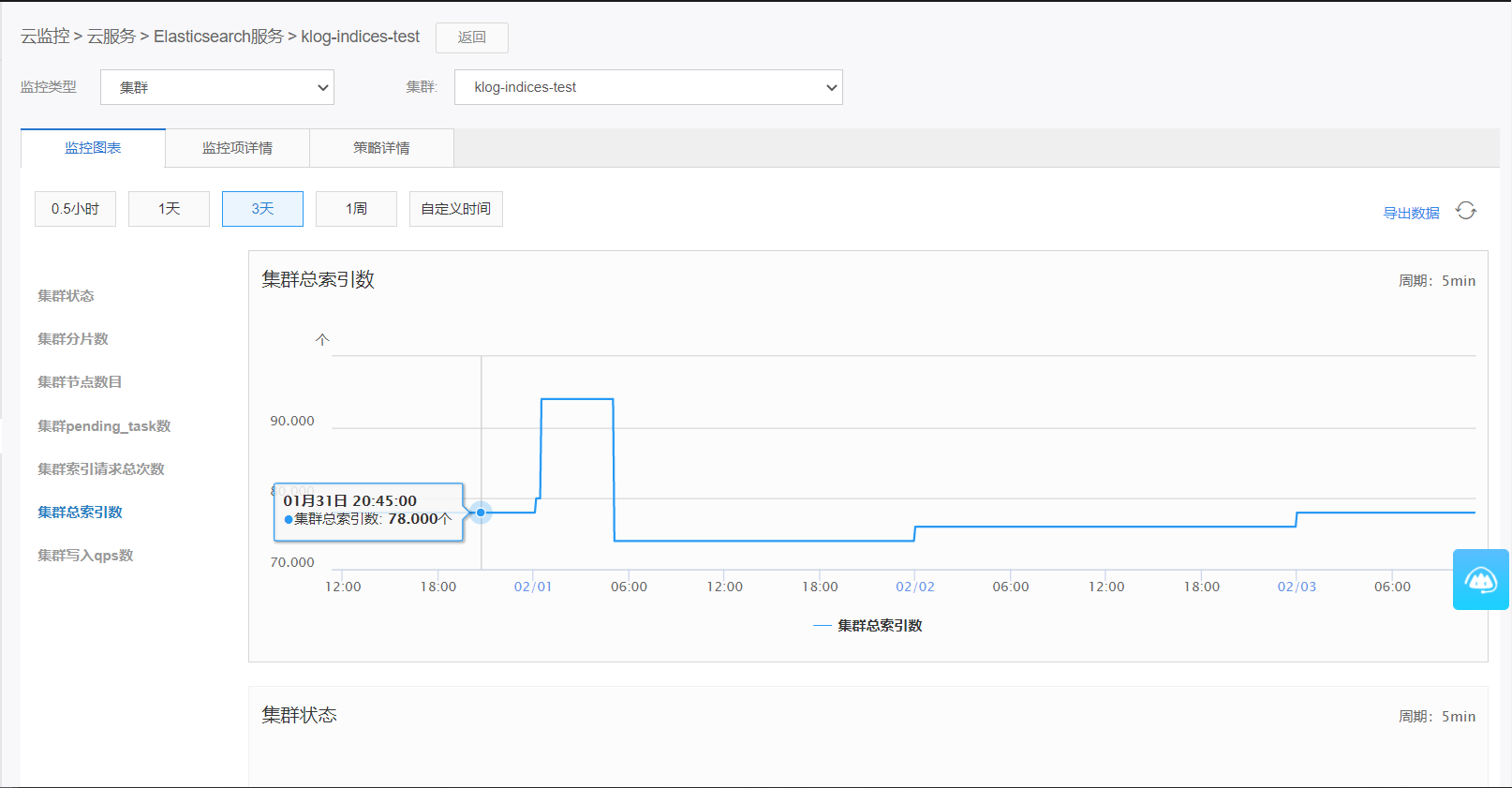This screenshot has width=1512, height=788.
Task: Click the highlighted data point on chart
Action: point(481,513)
